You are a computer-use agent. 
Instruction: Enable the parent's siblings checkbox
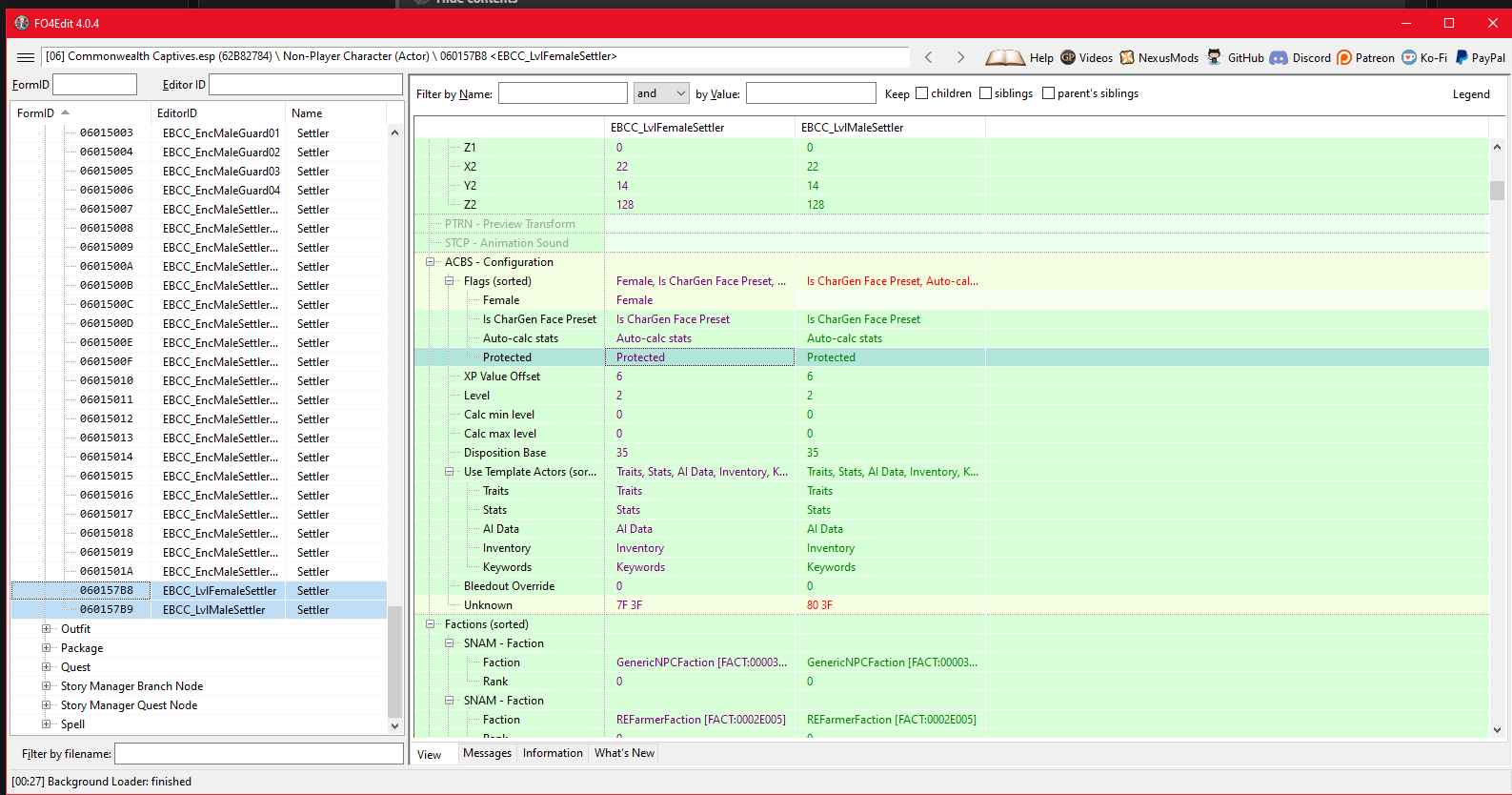[x=1048, y=93]
